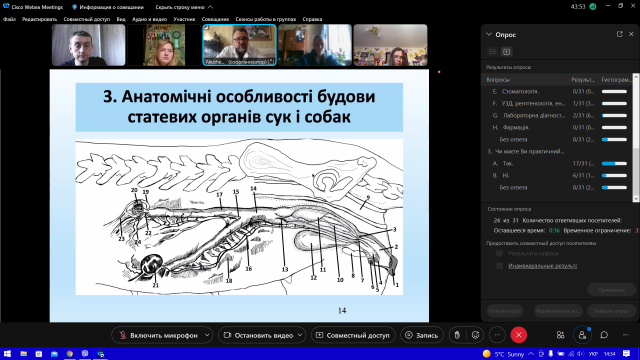Image resolution: width=640 pixels, height=360 pixels.
Task: Close the Опрос panel
Action: coord(631,34)
